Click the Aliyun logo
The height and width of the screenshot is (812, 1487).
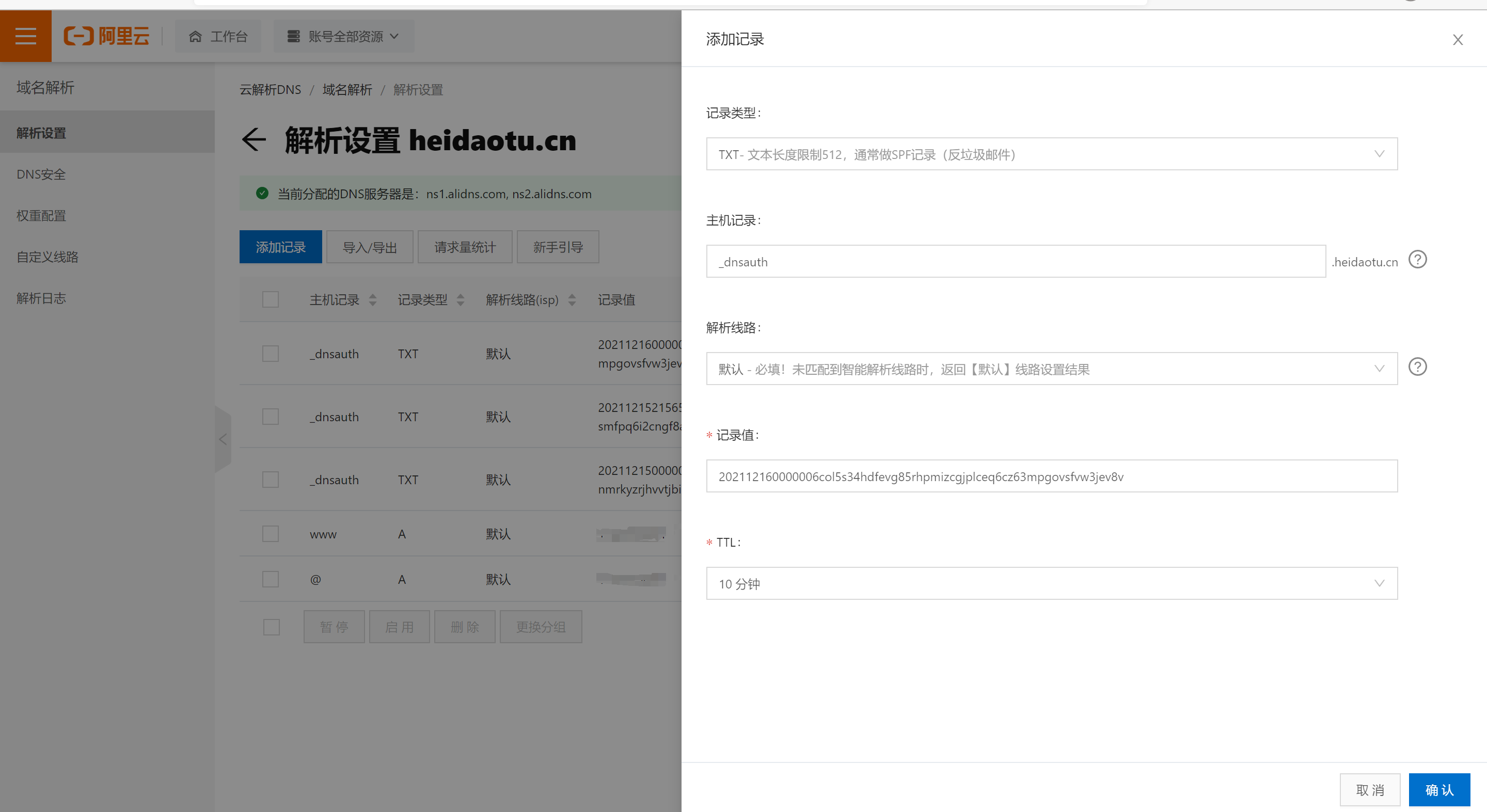pyautogui.click(x=106, y=36)
